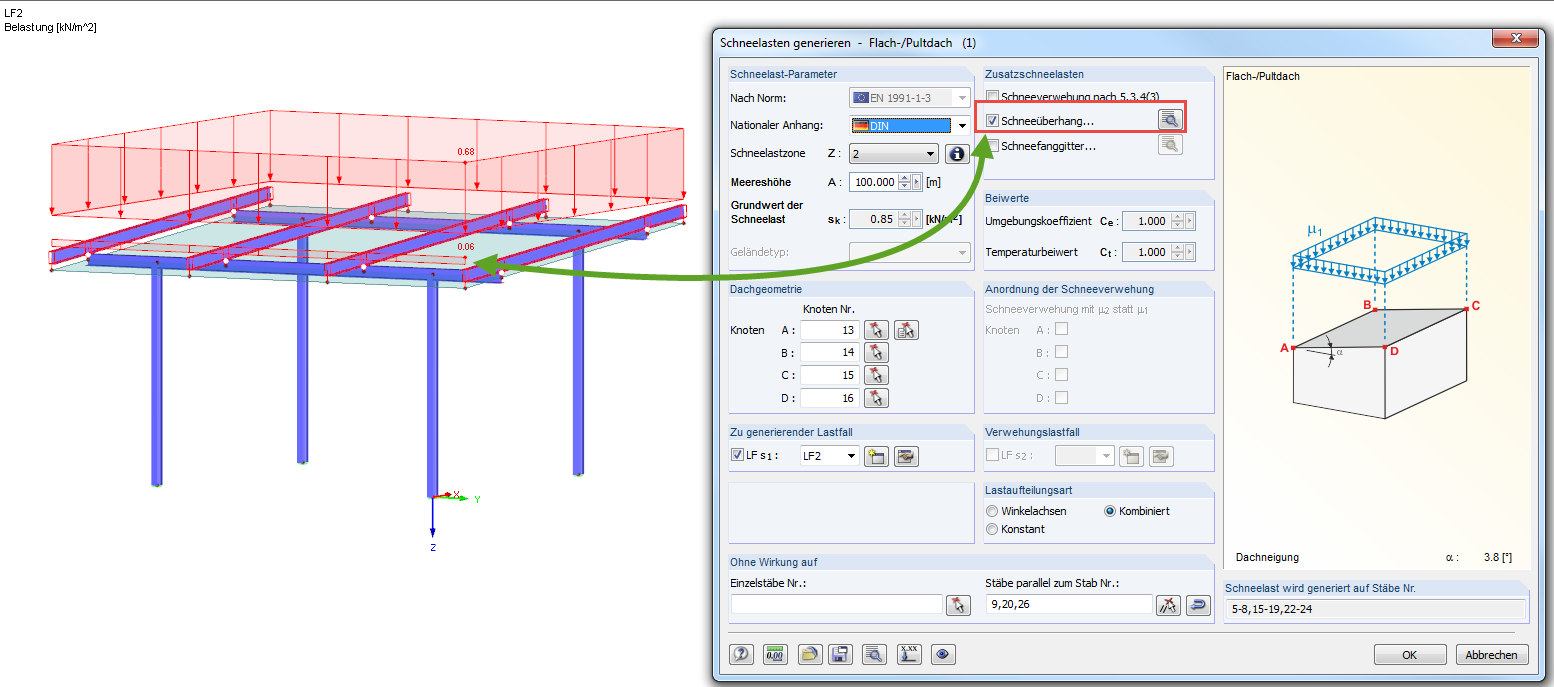The width and height of the screenshot is (1554, 687).
Task: Pick node D graphically
Action: [x=876, y=398]
